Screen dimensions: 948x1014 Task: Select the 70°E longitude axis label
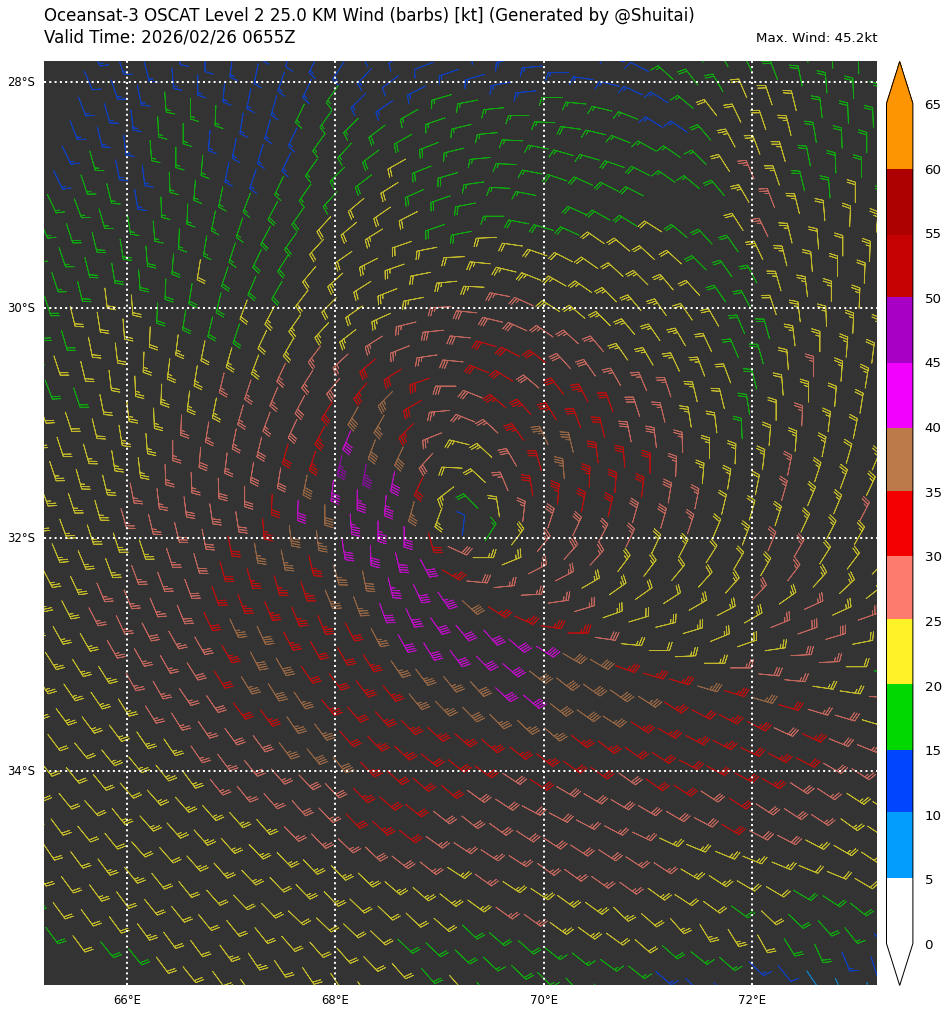point(544,1000)
